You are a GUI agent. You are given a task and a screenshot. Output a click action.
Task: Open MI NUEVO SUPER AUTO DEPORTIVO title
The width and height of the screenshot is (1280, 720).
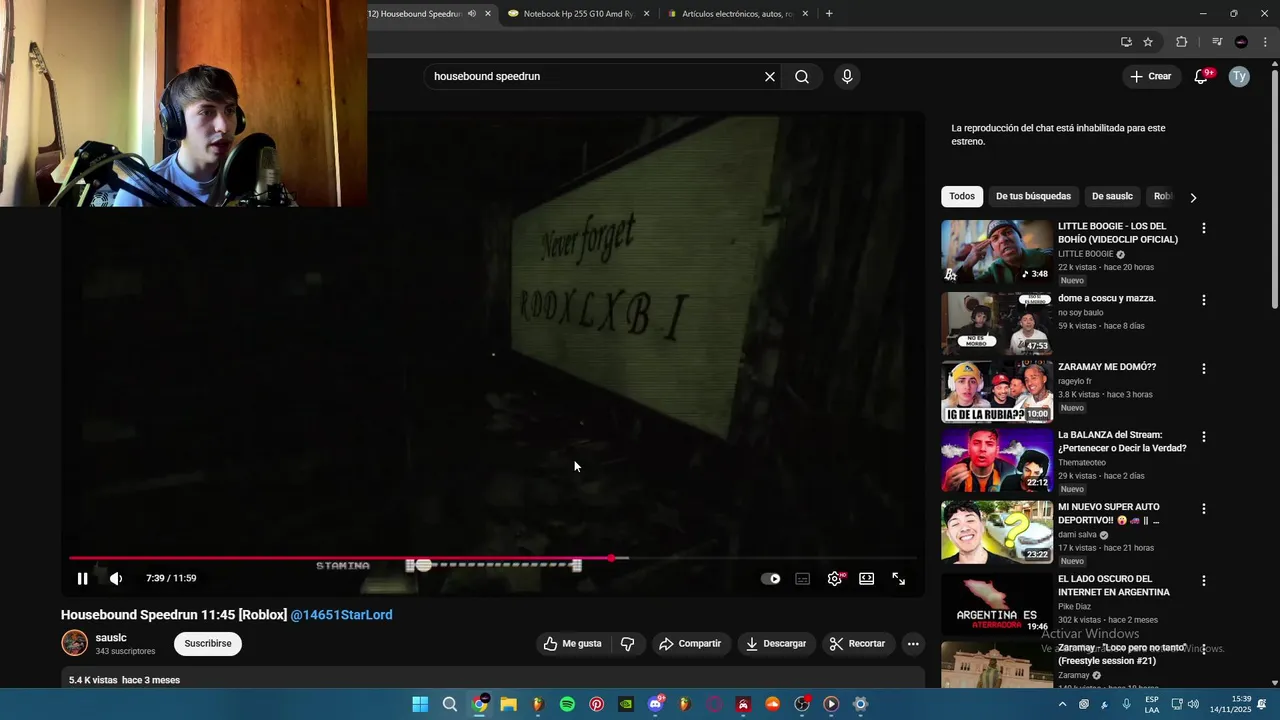(1109, 513)
